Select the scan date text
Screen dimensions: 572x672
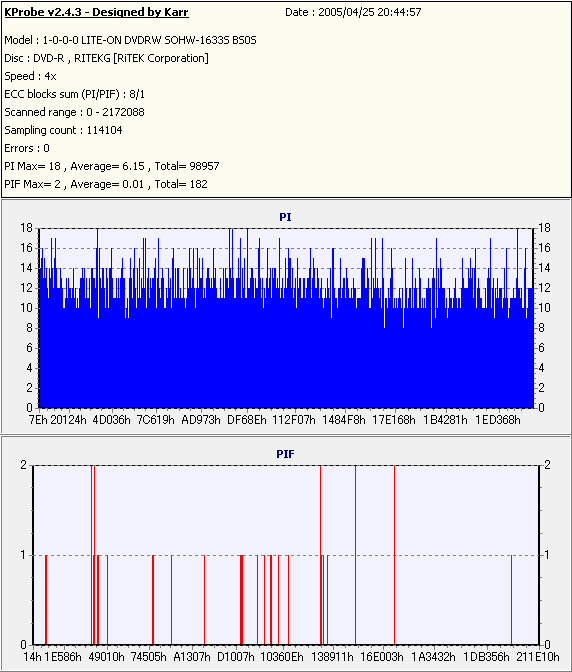point(353,12)
